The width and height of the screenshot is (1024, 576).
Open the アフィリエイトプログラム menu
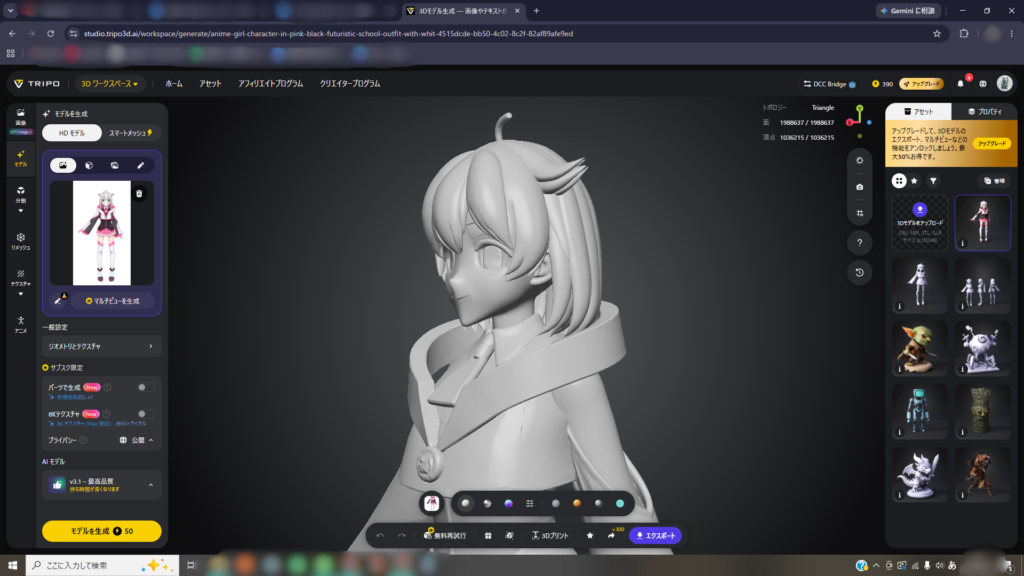(270, 84)
